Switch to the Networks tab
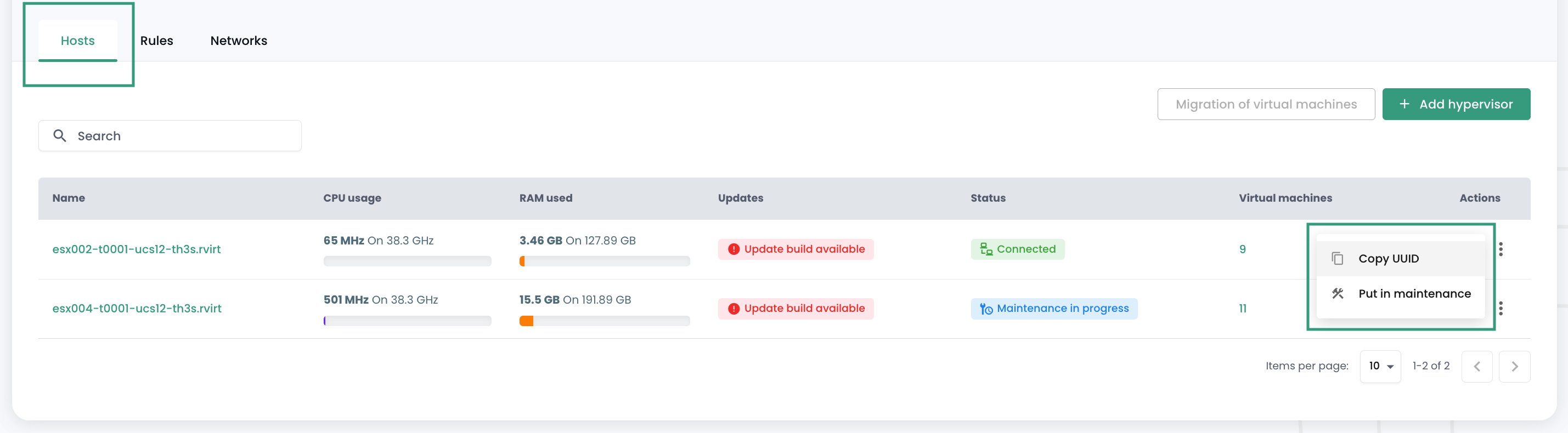The width and height of the screenshot is (1568, 433). [239, 41]
